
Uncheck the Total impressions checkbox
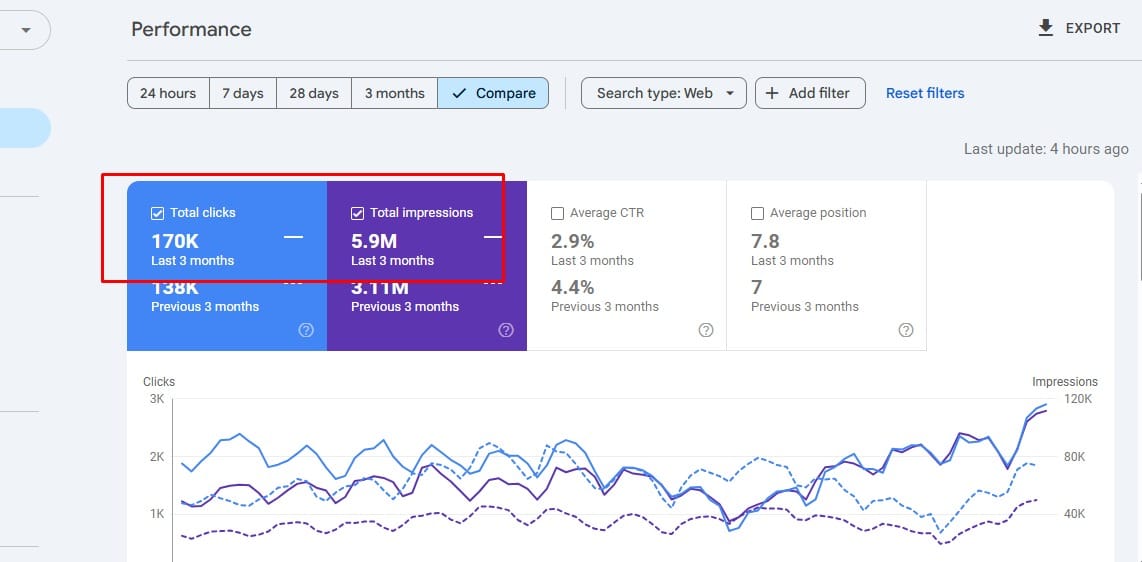point(357,213)
